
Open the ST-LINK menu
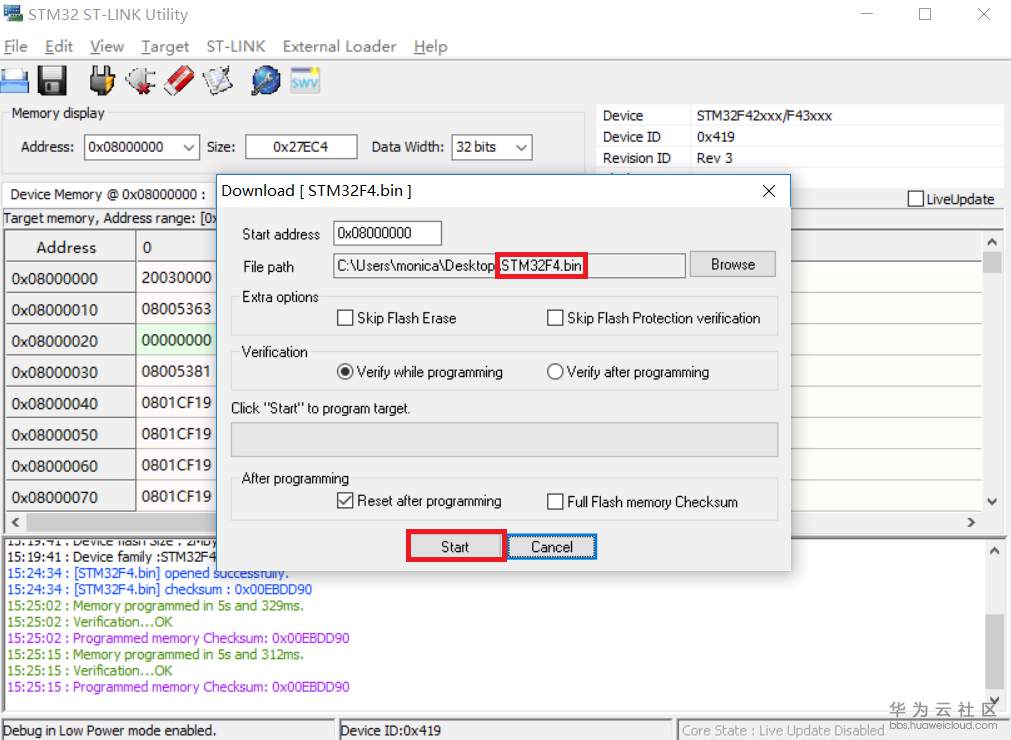coord(236,46)
